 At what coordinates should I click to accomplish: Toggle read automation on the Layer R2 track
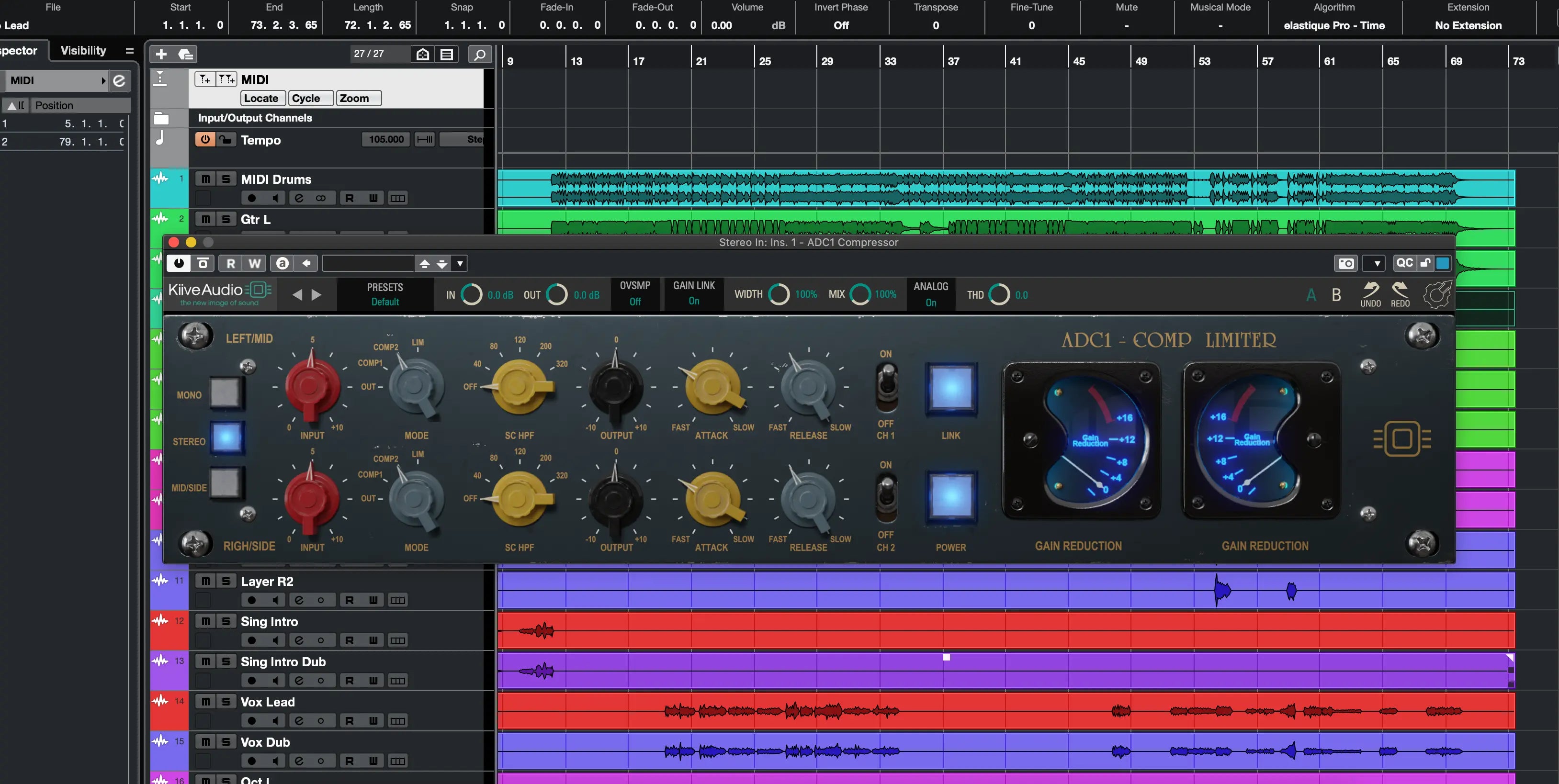(349, 600)
